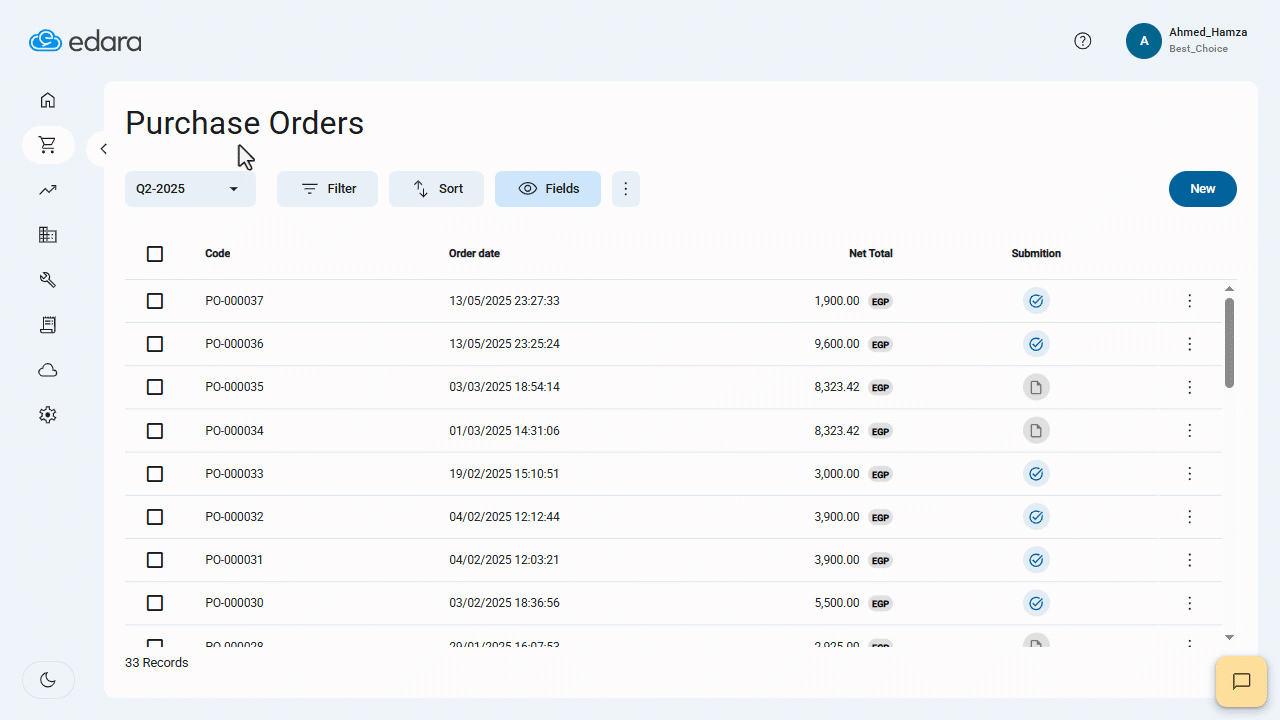Toggle the Fields visibility button

point(548,189)
